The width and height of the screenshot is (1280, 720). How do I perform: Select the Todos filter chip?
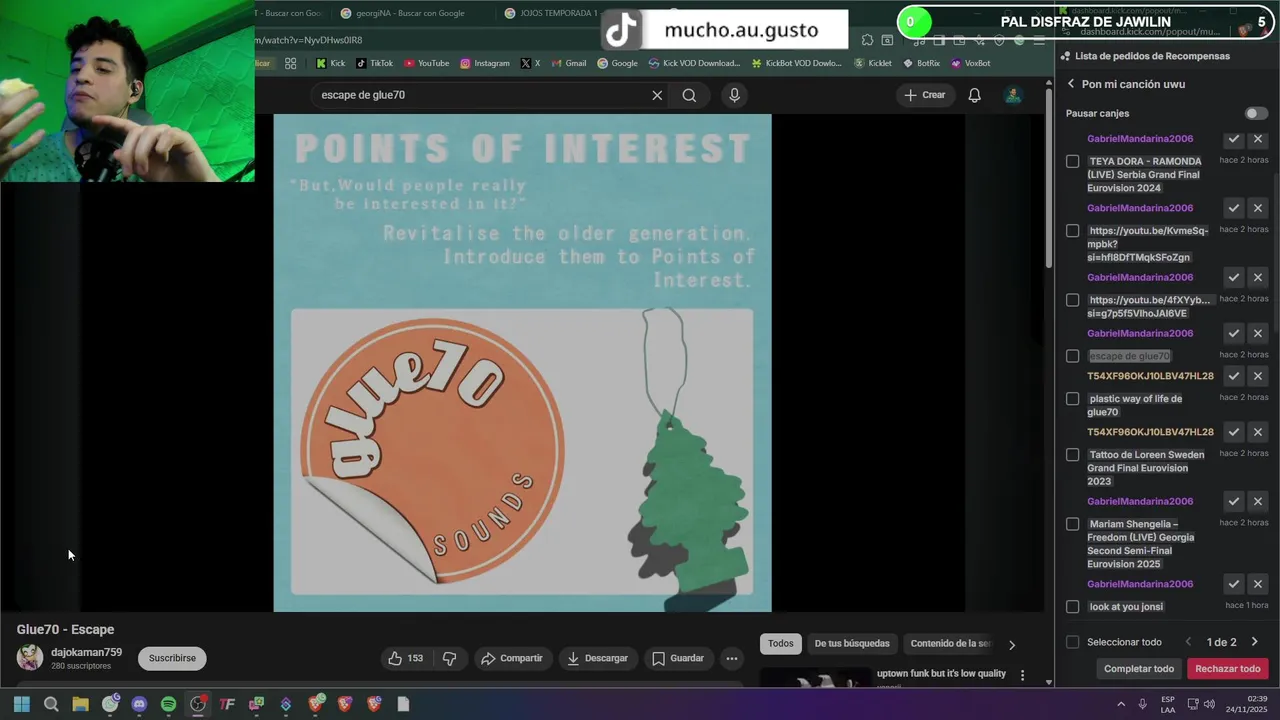click(x=781, y=644)
